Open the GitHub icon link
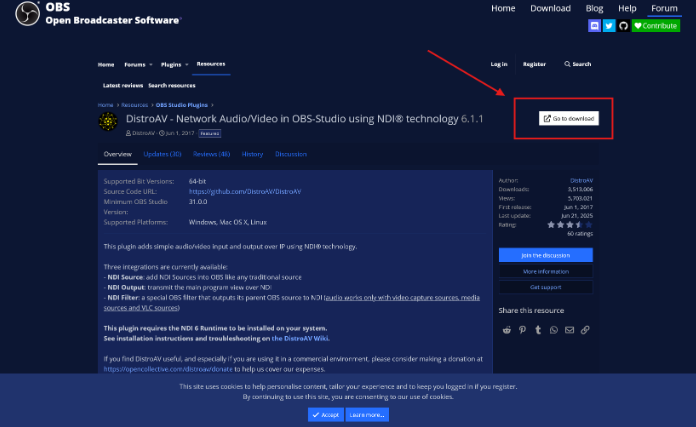Screen dimensions: 696x427 [623, 26]
